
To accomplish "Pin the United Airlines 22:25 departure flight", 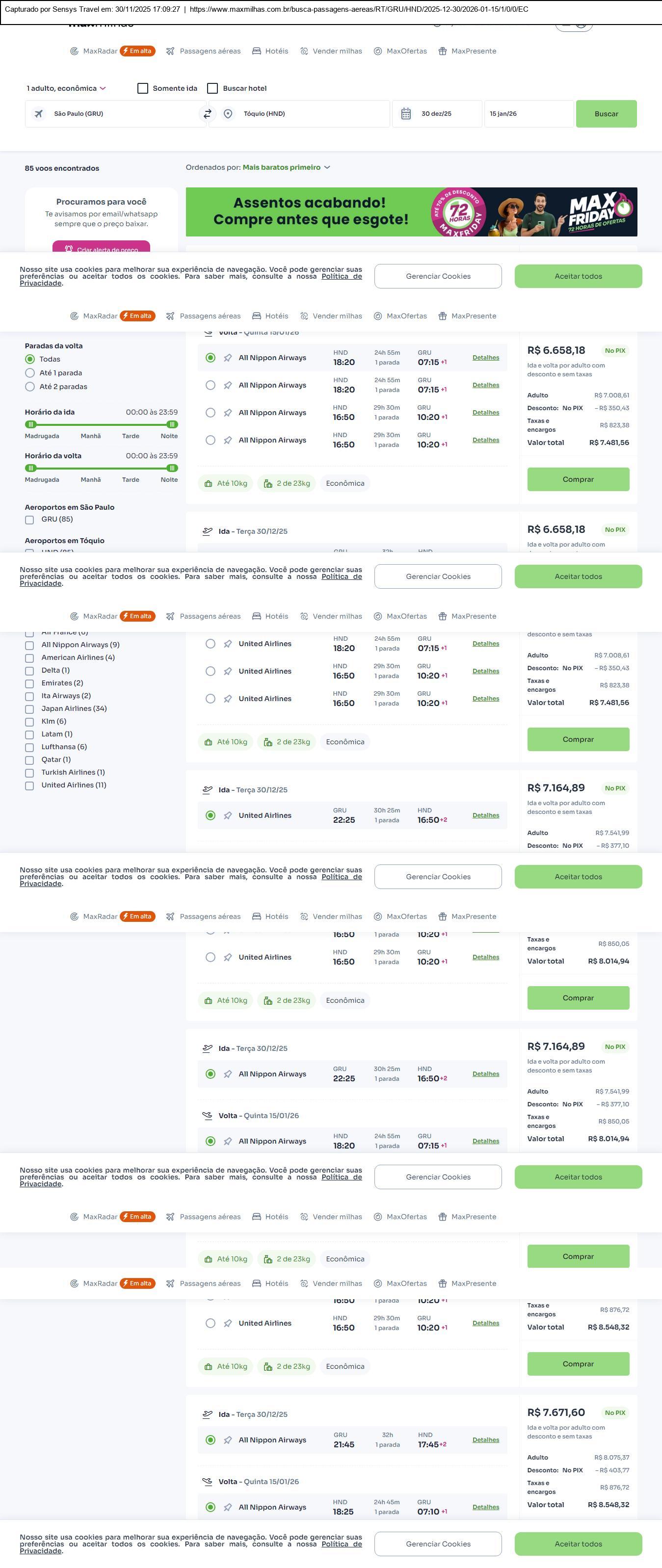I will pyautogui.click(x=228, y=816).
